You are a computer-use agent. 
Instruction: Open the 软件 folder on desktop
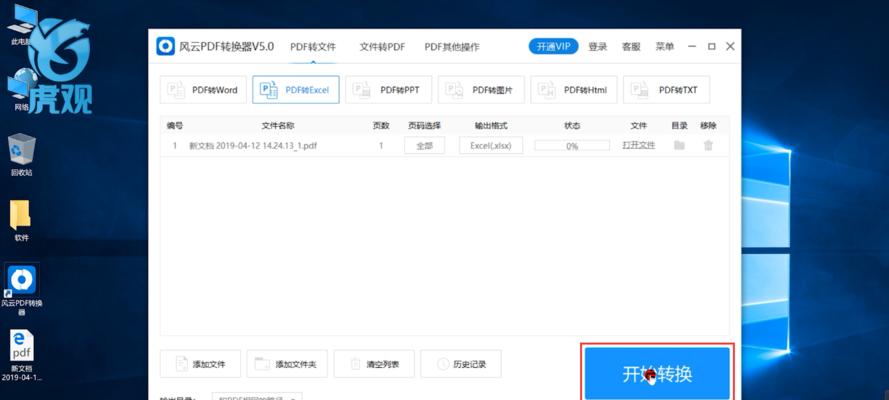21,220
